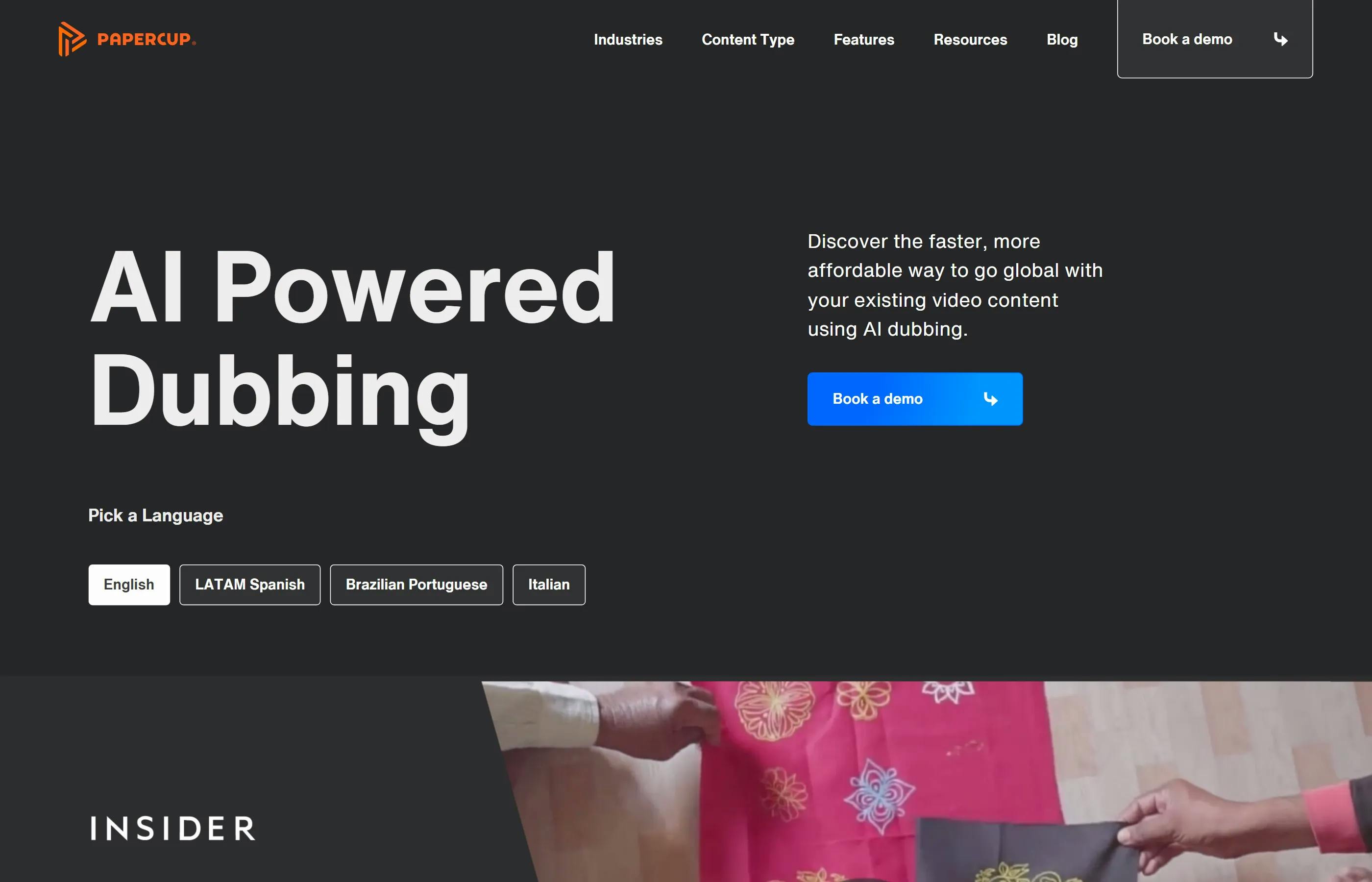1372x882 pixels.
Task: Click the header Book a demo button
Action: click(1215, 39)
